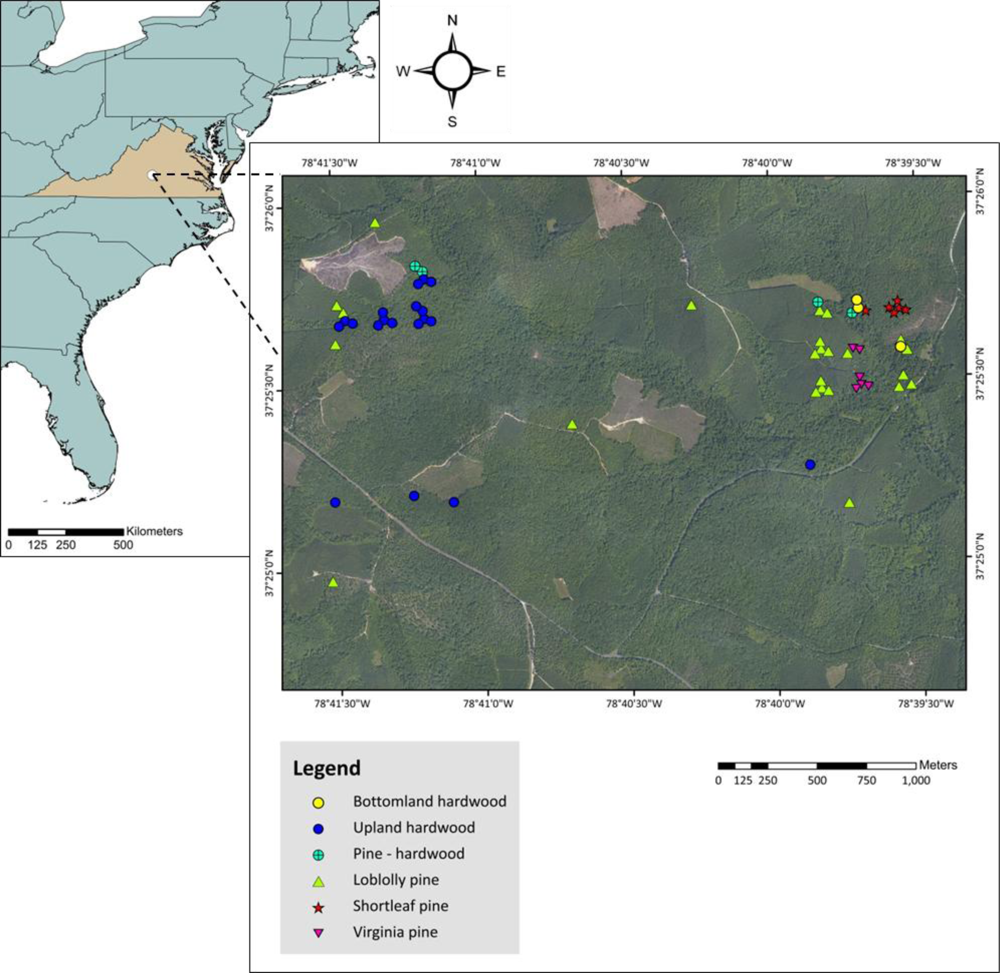1000x973 pixels.
Task: Click the teal Pine - hardwood legend symbol
Action: pyautogui.click(x=319, y=855)
